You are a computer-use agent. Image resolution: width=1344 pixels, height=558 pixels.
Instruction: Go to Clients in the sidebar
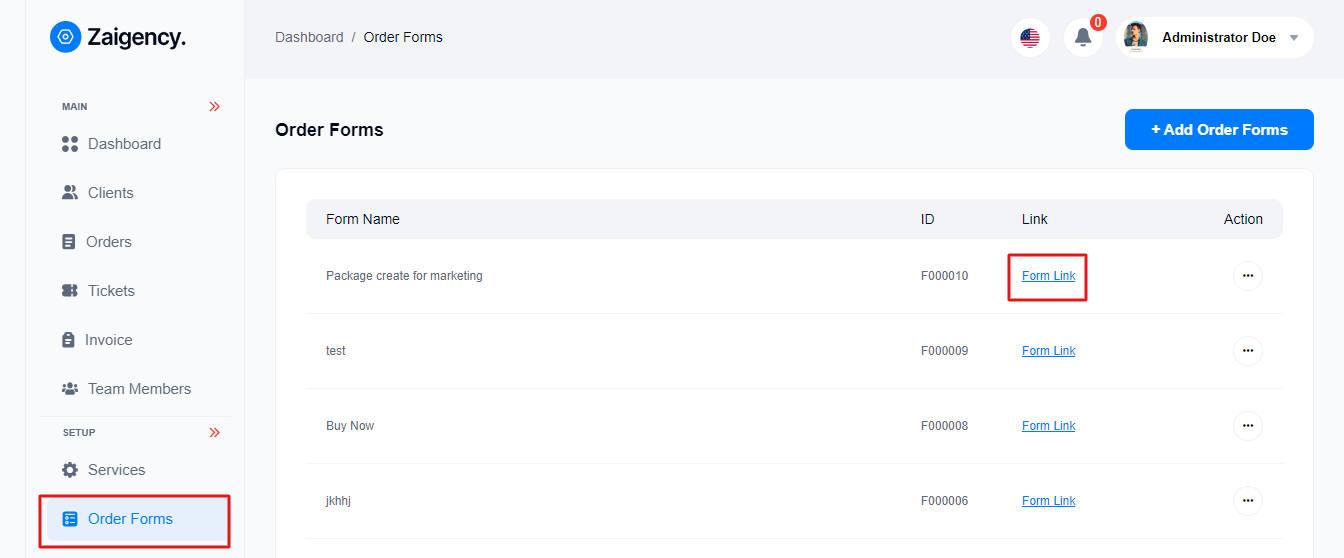(x=110, y=193)
